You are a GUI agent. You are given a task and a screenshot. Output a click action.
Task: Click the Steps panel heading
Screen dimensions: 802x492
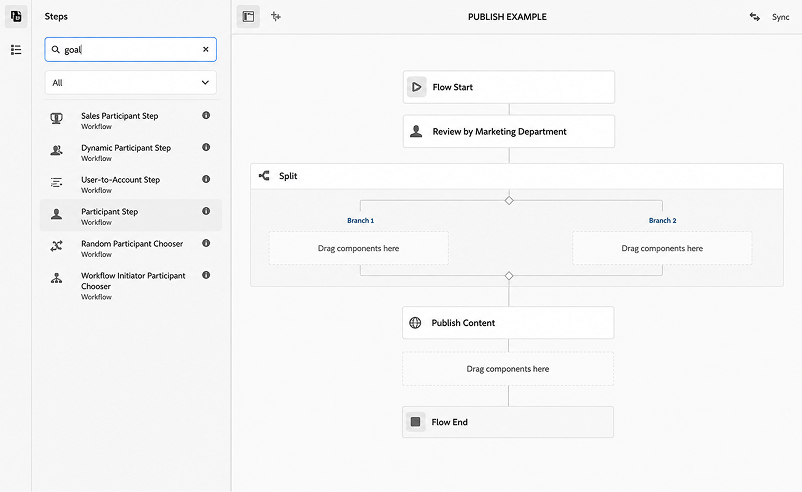[x=56, y=16]
